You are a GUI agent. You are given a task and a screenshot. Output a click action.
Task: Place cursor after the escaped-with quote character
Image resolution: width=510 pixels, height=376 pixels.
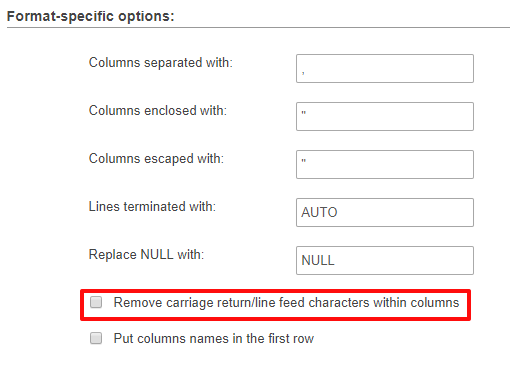[x=307, y=161]
